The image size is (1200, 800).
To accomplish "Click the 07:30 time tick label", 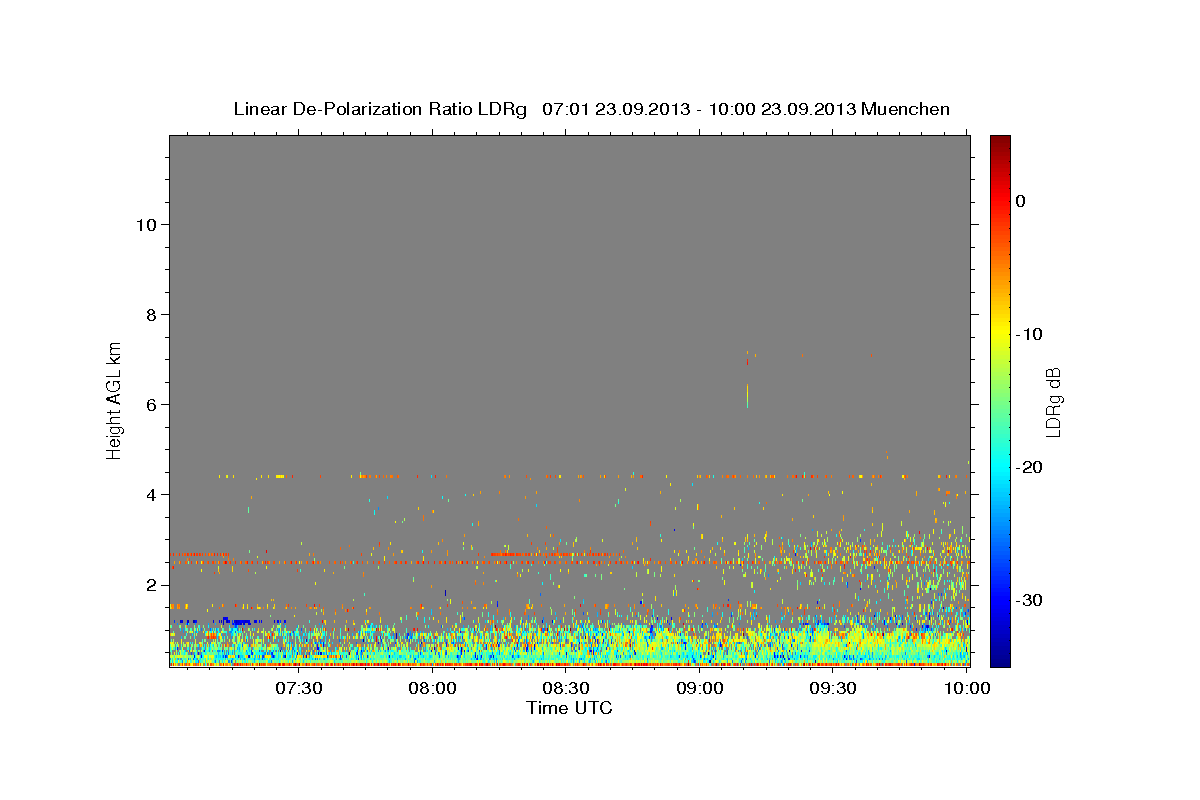I will point(299,689).
